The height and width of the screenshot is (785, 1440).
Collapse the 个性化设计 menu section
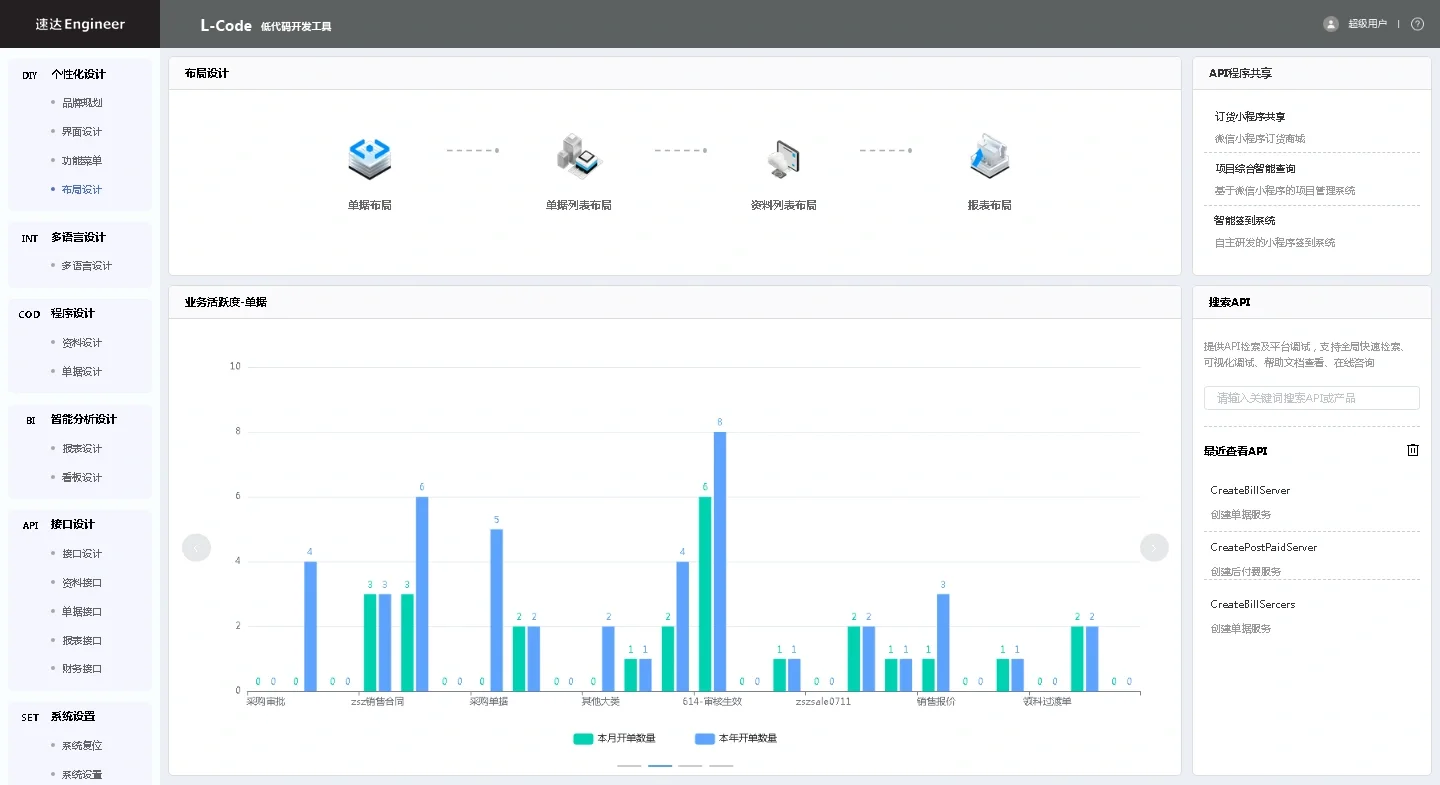pos(79,74)
